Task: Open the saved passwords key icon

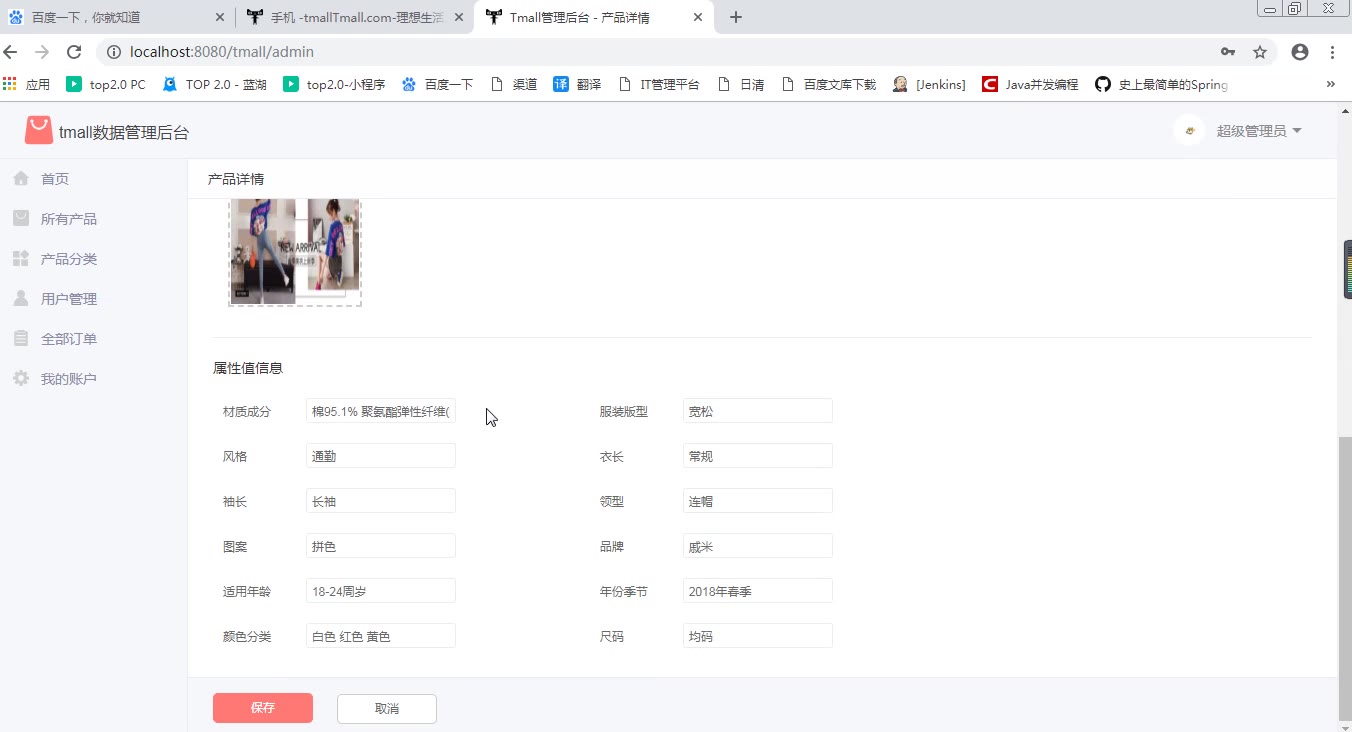Action: [1228, 52]
